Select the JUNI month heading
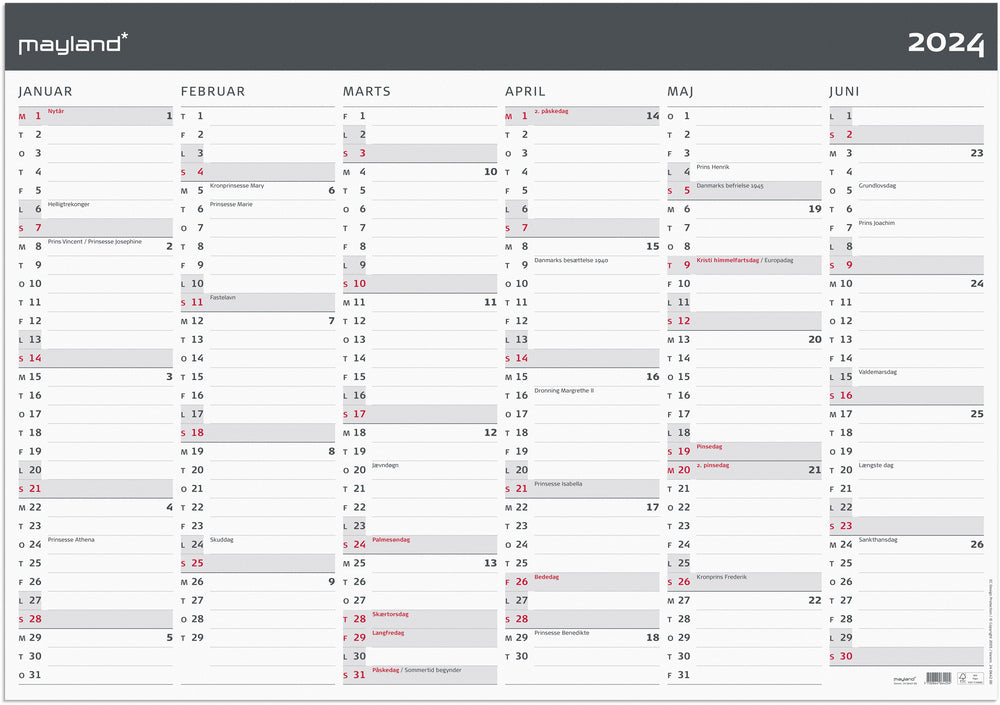This screenshot has width=1000, height=705. click(x=844, y=91)
